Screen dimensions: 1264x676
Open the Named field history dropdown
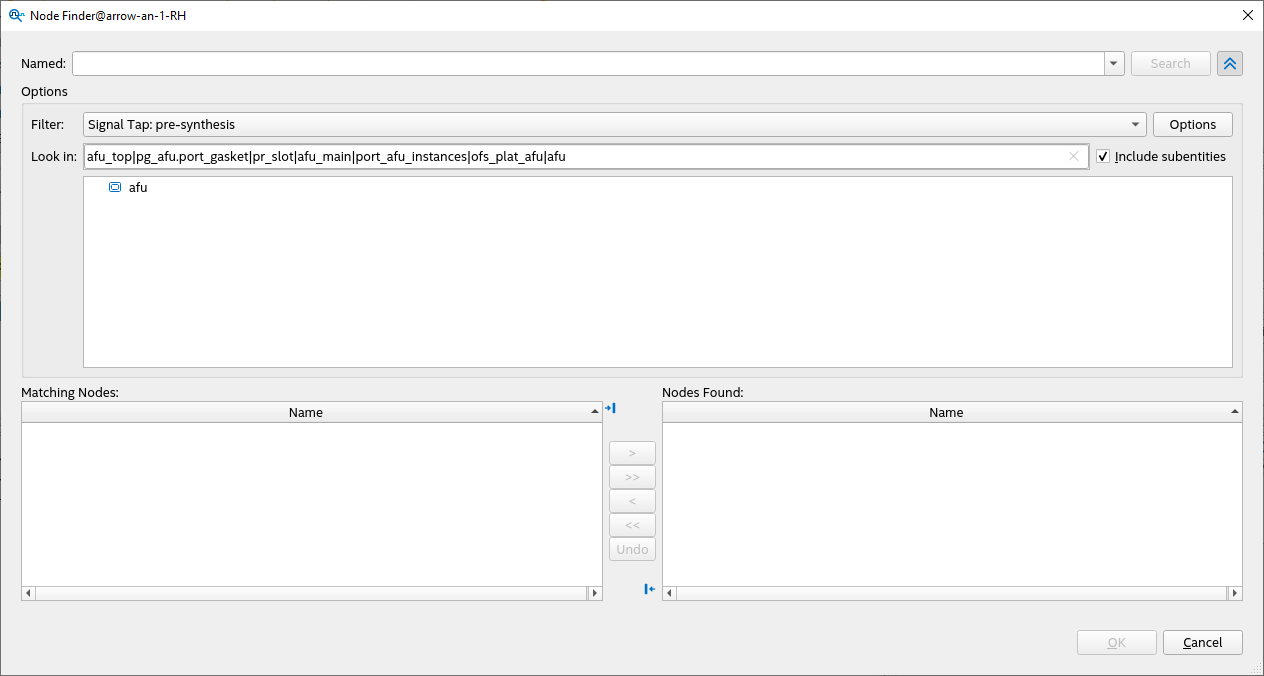point(1112,63)
